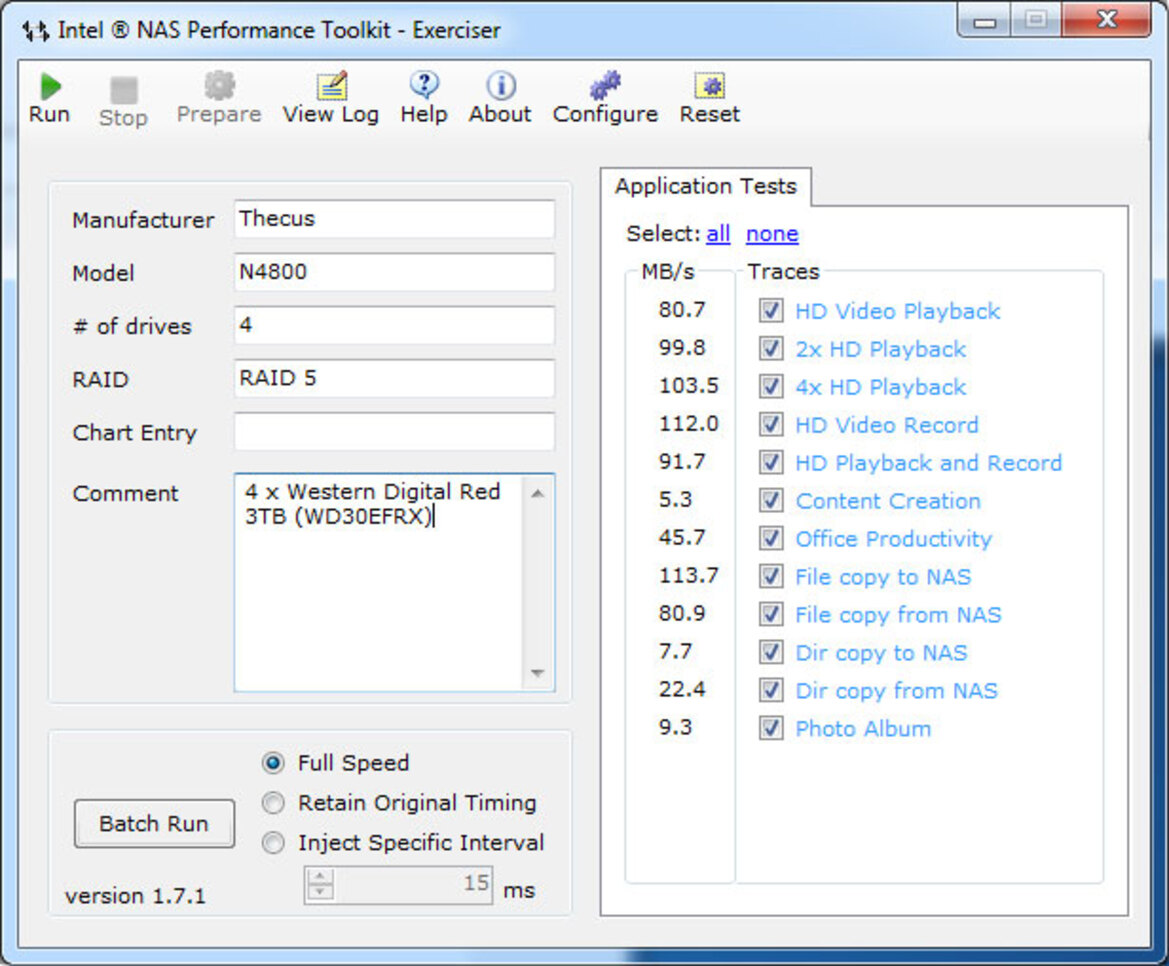1169x966 pixels.
Task: Toggle the 4x HD Playback checkbox
Action: [x=771, y=386]
